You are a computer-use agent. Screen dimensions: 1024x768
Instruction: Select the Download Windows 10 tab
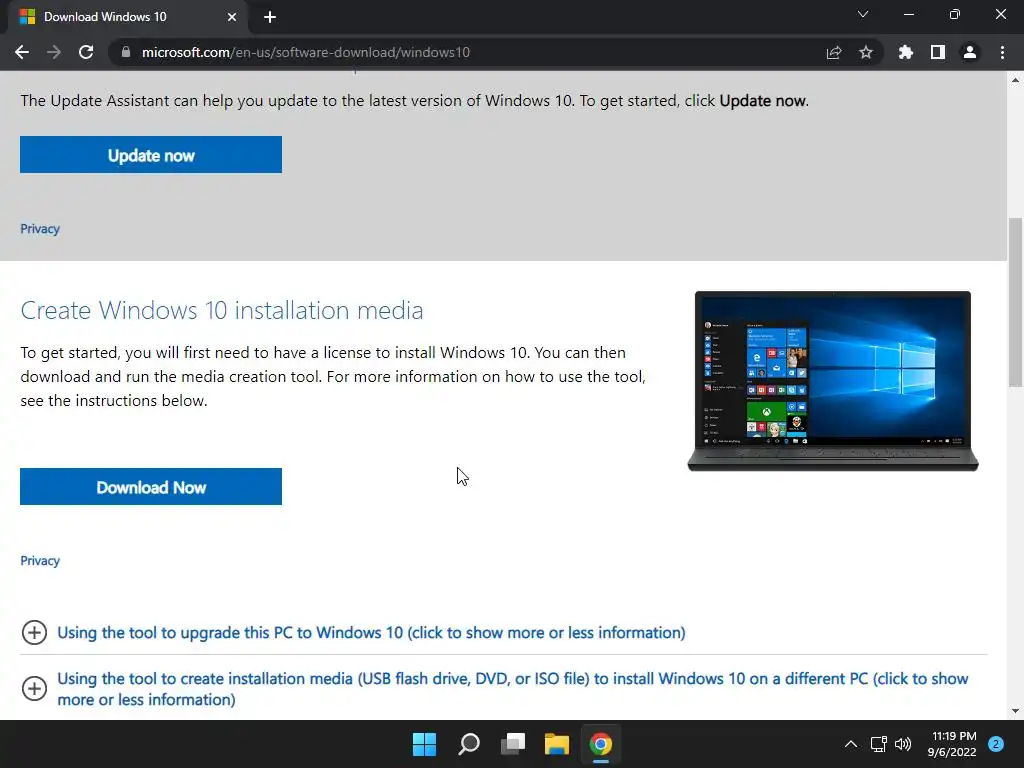click(128, 17)
